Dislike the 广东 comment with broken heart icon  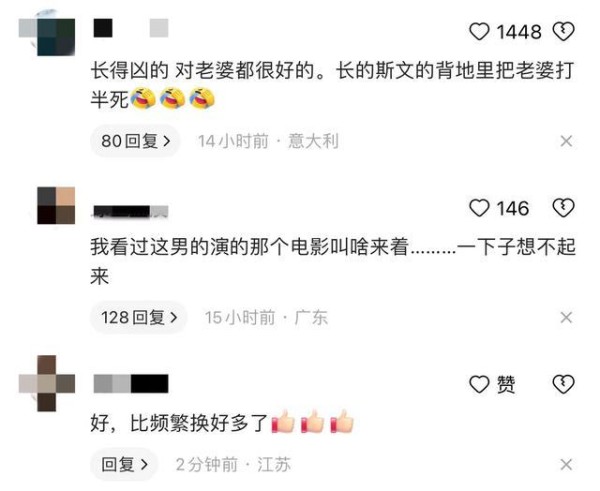(564, 208)
